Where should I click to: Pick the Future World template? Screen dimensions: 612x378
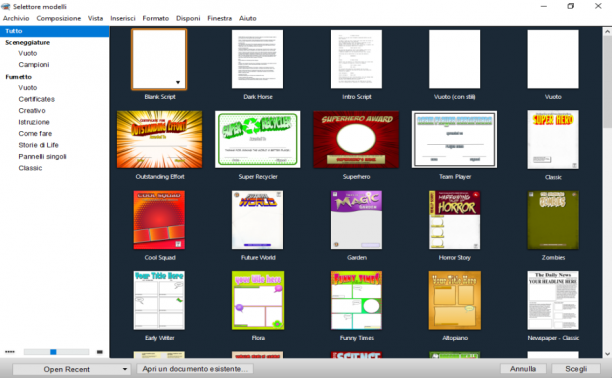(x=258, y=220)
